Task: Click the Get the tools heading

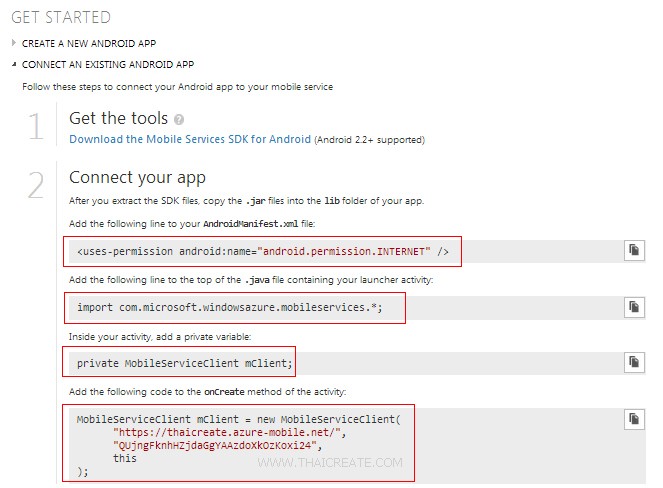Action: click(118, 119)
